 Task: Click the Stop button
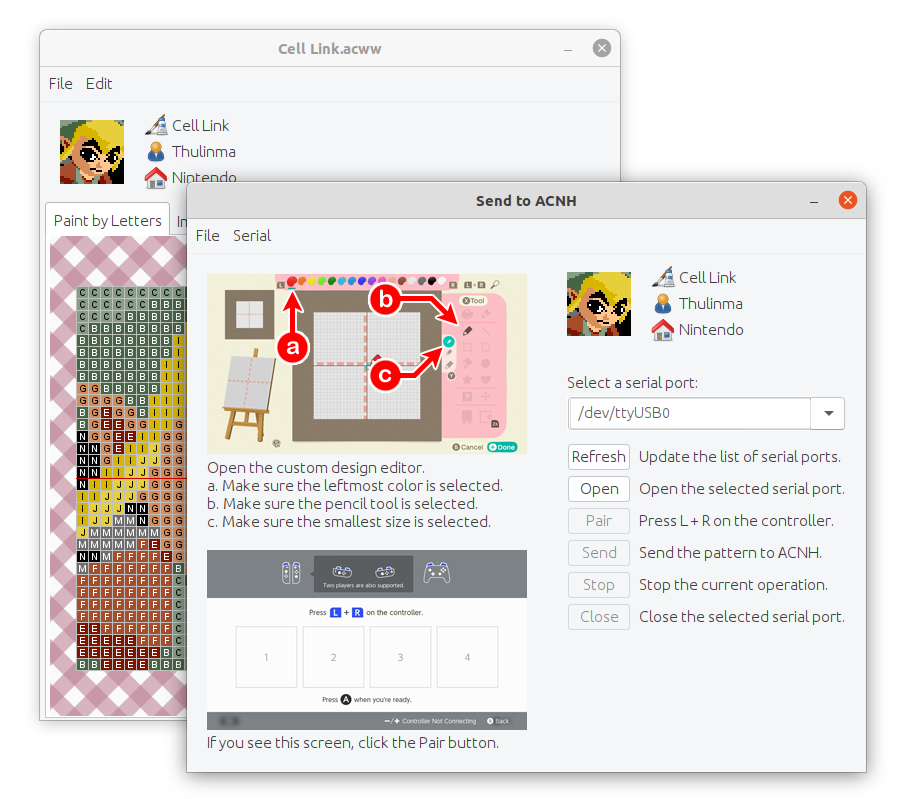(x=598, y=585)
